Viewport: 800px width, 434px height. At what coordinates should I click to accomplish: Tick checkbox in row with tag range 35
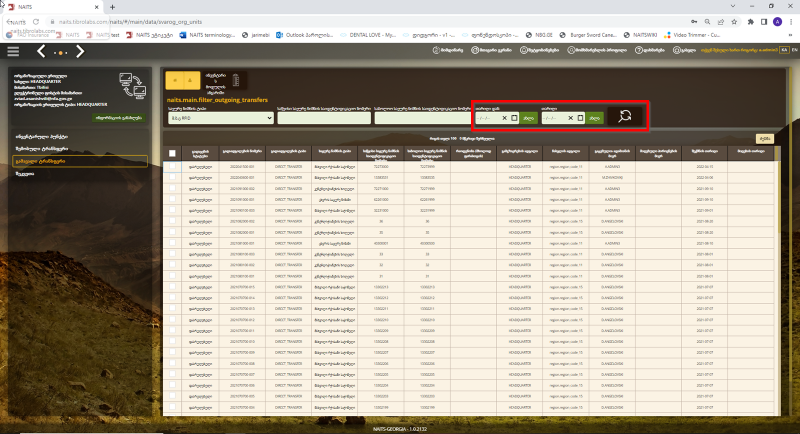(172, 232)
